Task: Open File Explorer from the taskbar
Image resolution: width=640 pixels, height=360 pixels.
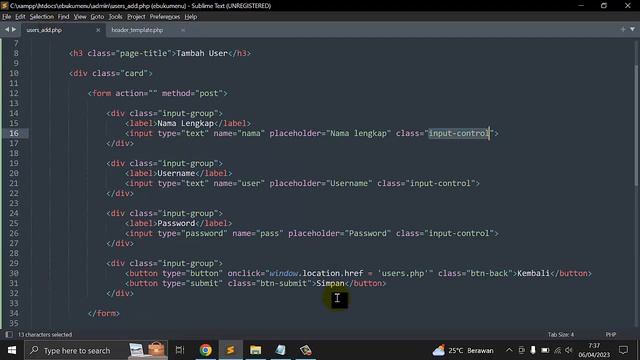Action: click(x=256, y=350)
